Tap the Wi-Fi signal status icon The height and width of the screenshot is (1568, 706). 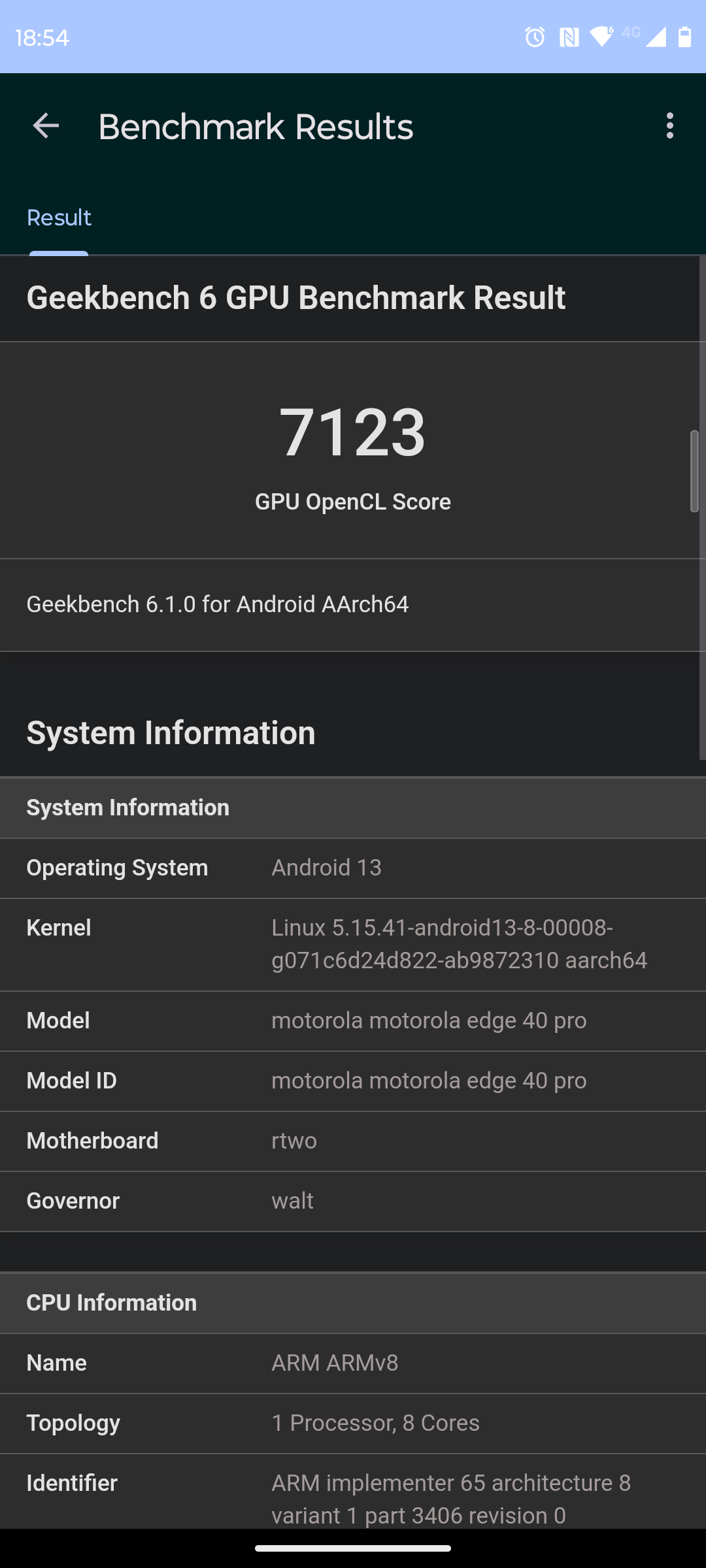[601, 37]
